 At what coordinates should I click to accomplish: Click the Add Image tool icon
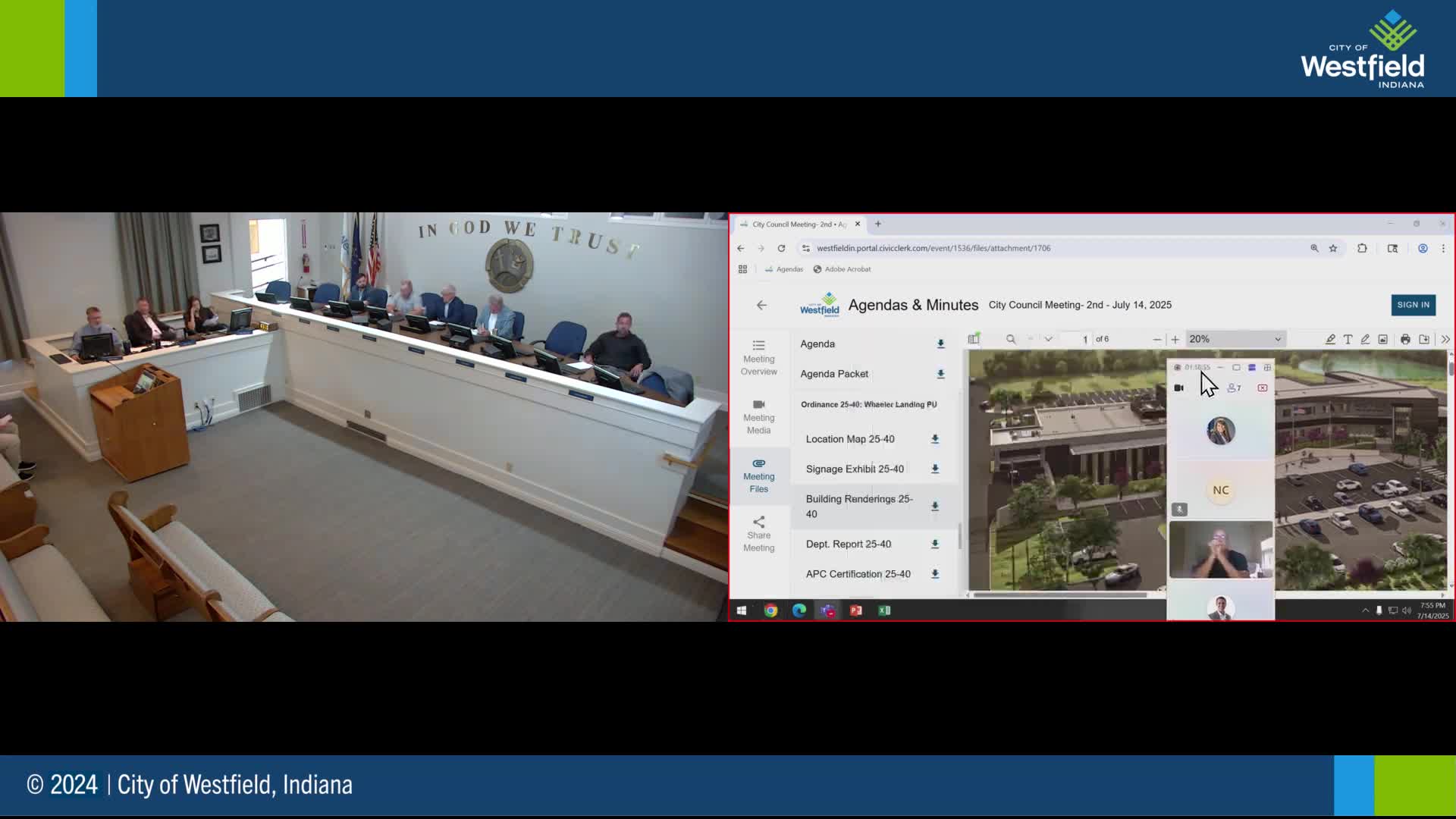[1382, 339]
